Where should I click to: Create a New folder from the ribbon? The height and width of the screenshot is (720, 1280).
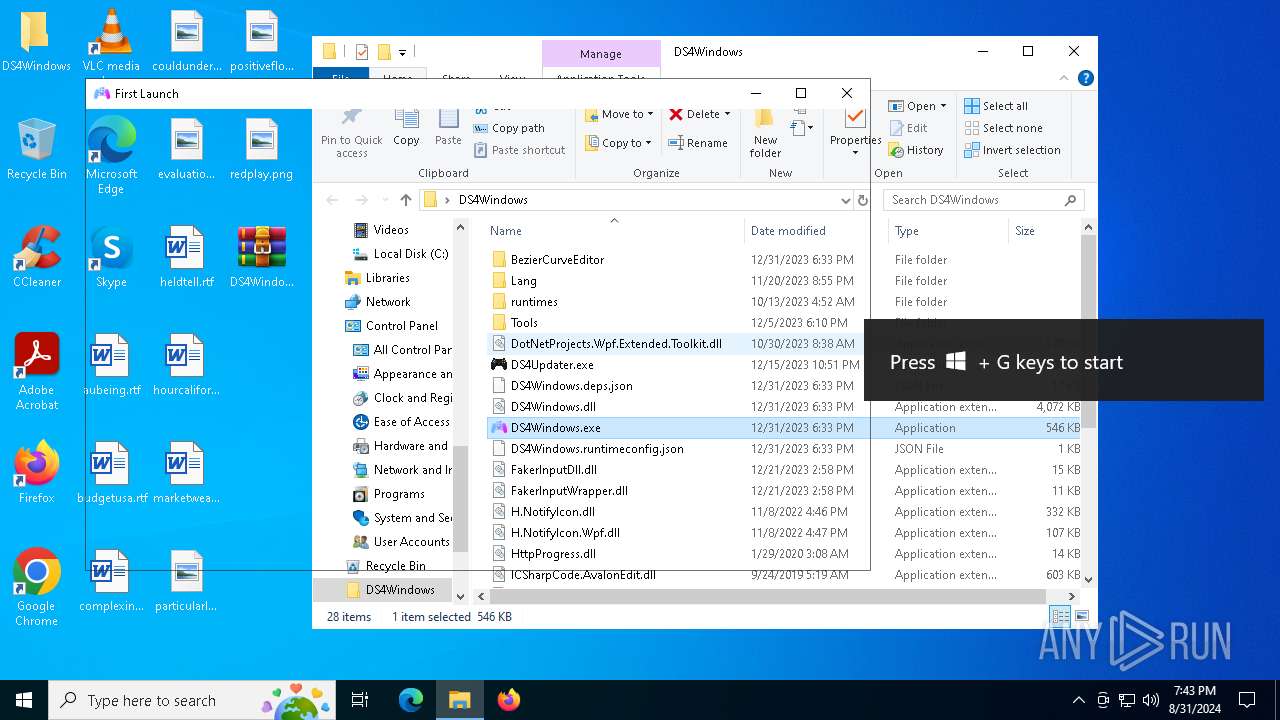765,132
